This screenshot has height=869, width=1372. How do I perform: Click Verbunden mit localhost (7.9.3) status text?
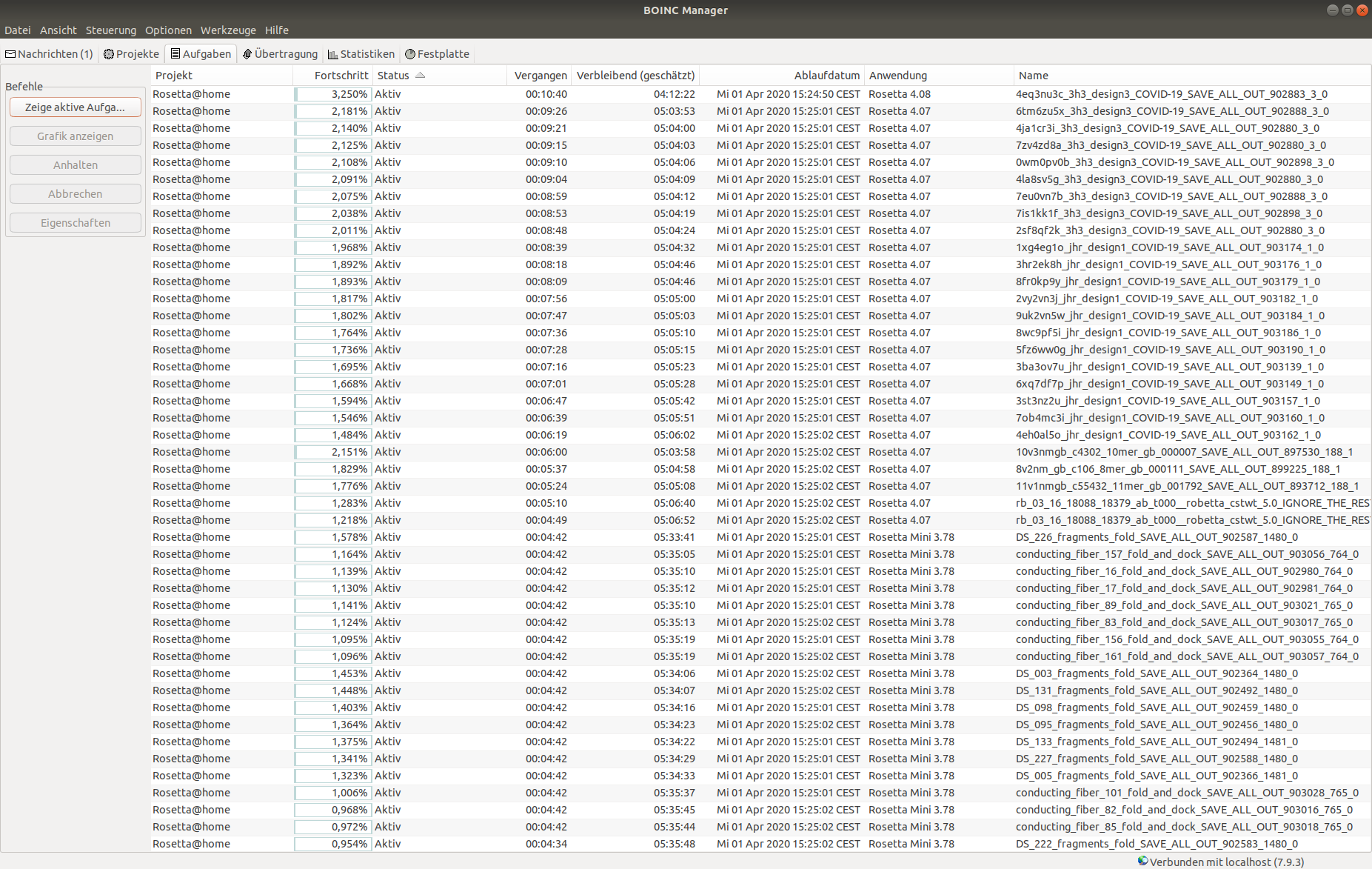click(1227, 862)
